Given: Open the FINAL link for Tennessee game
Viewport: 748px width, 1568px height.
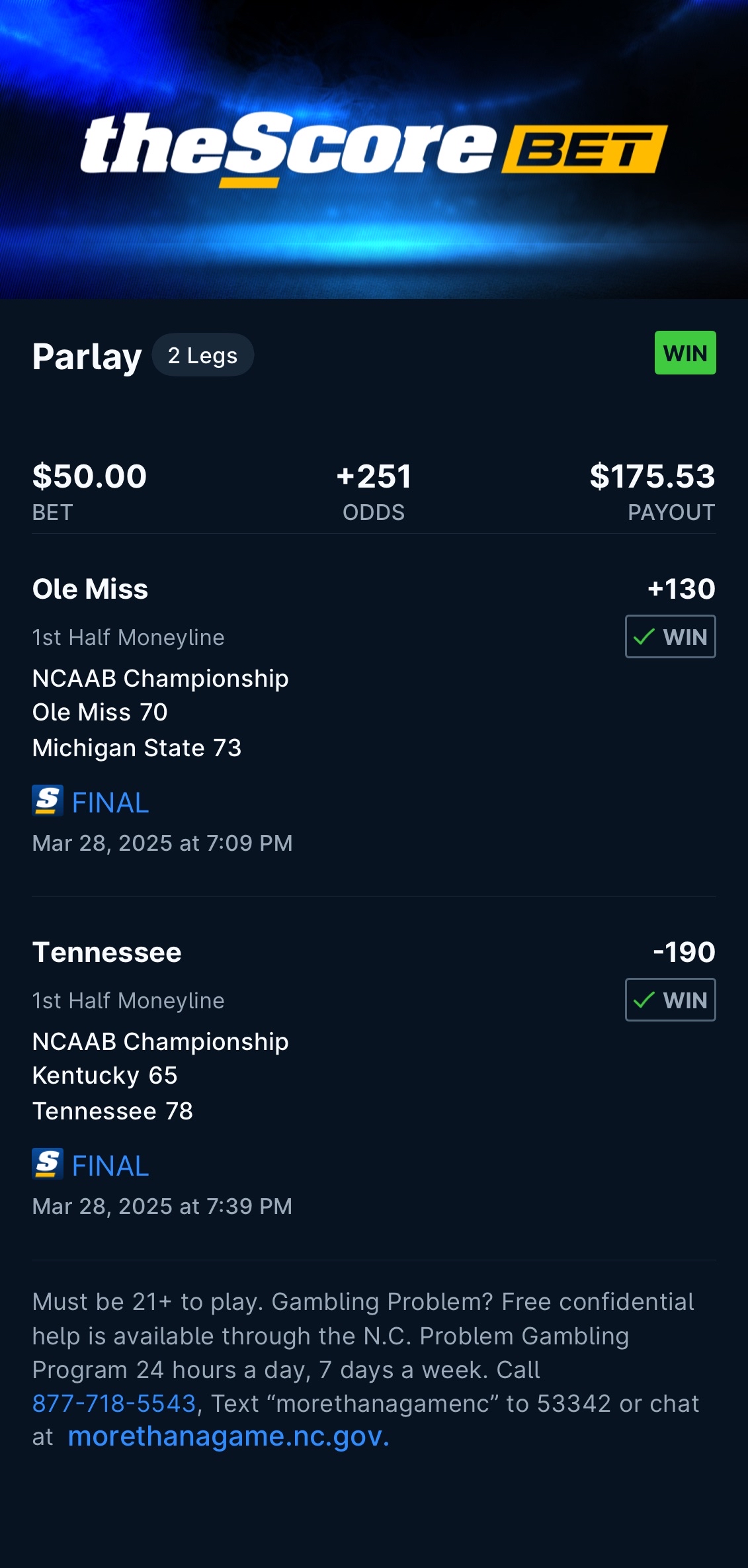Looking at the screenshot, I should pos(110,1166).
